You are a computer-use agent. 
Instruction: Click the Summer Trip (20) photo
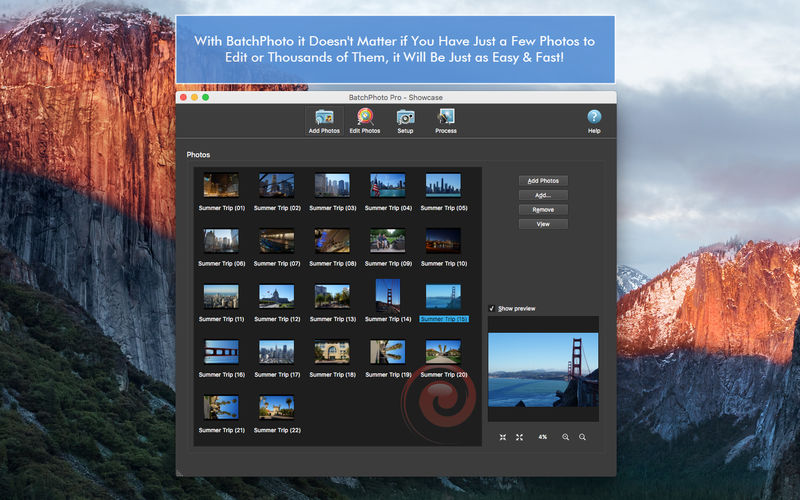click(443, 352)
